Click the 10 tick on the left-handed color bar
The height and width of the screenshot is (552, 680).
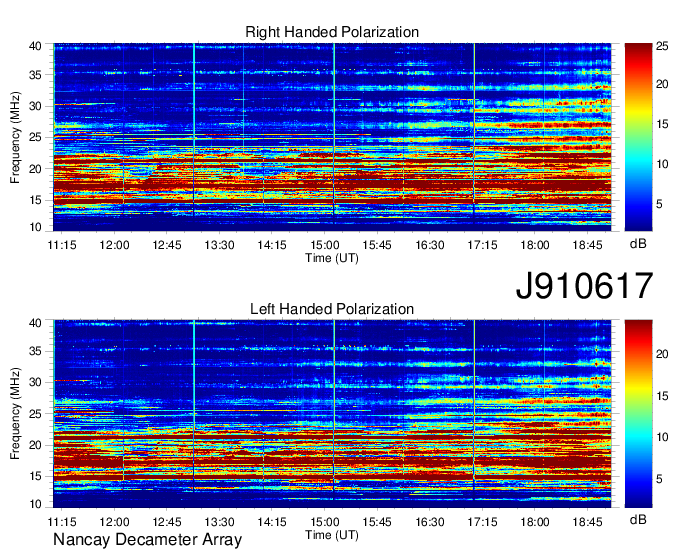coord(662,437)
